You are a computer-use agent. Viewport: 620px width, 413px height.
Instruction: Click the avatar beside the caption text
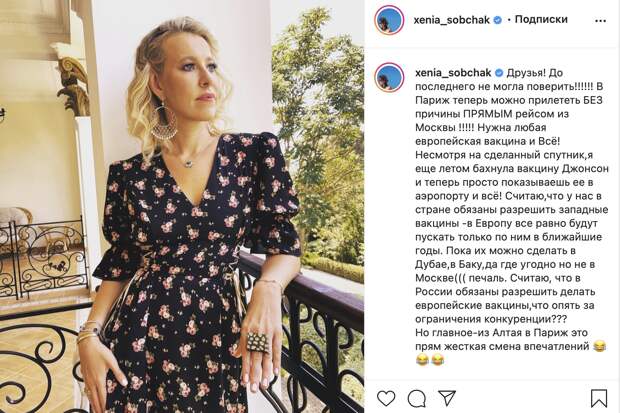click(x=389, y=77)
